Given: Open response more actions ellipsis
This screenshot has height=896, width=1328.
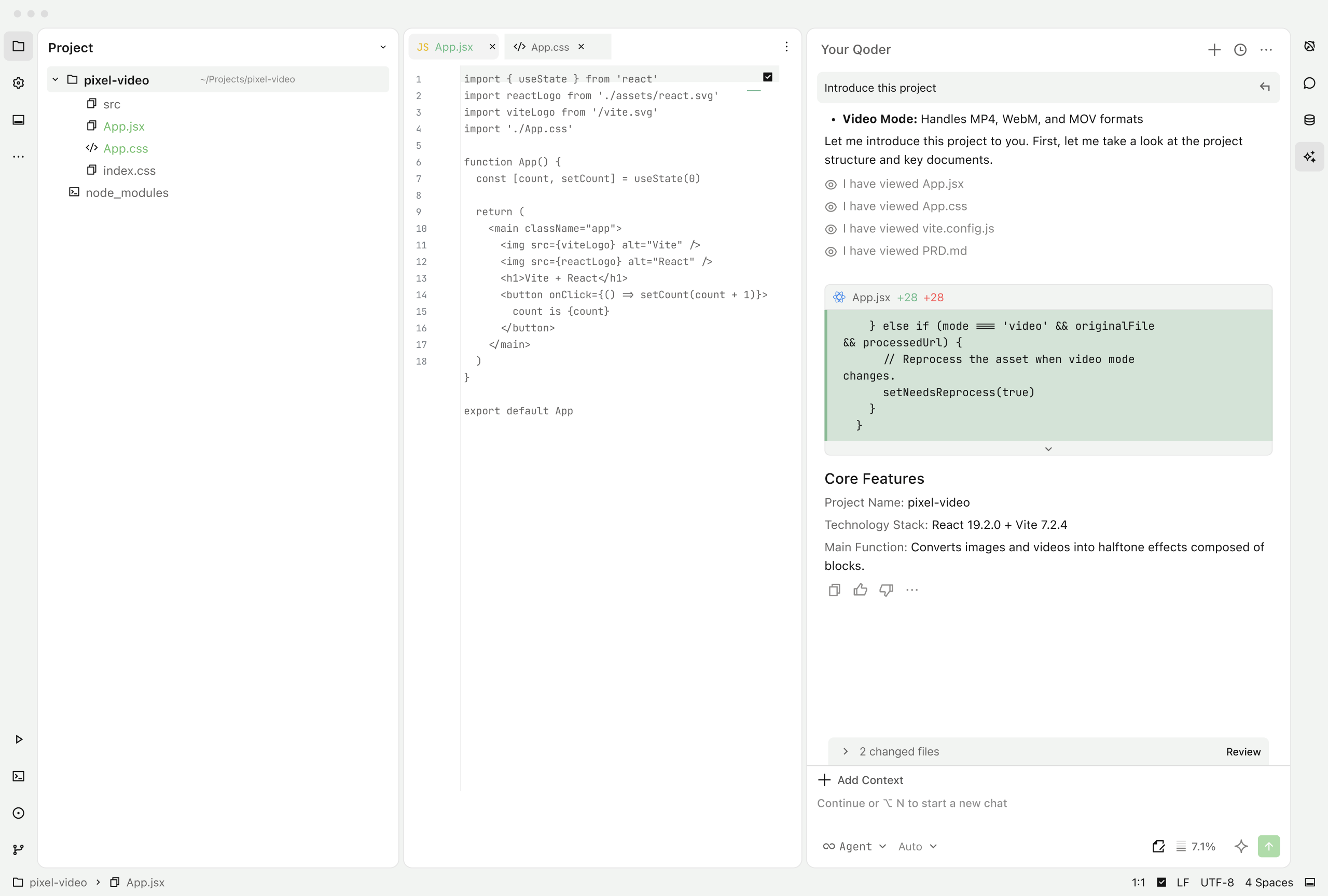Looking at the screenshot, I should pyautogui.click(x=912, y=590).
